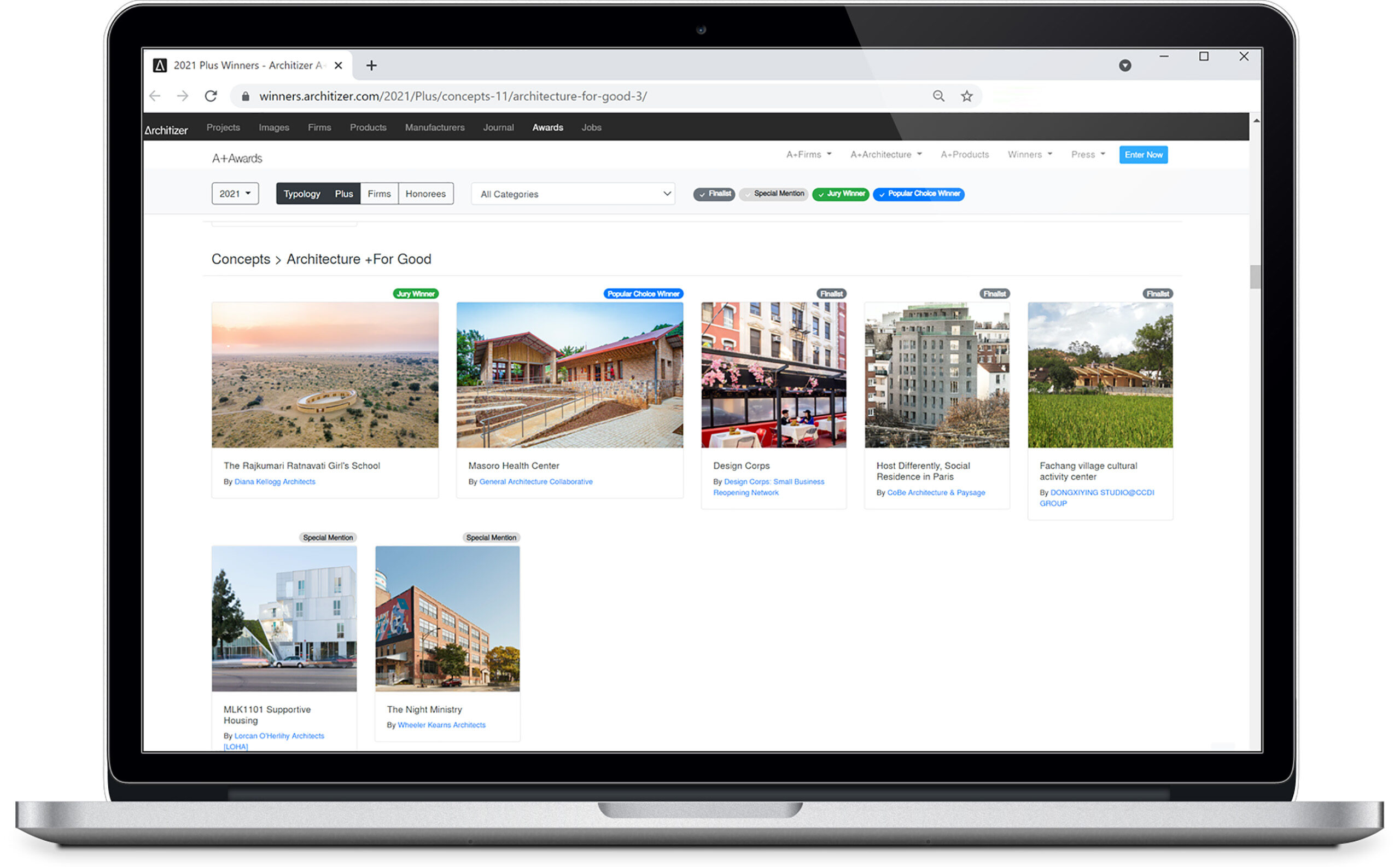Close the 2021 Plus Winners tab
1400x867 pixels.
click(339, 66)
